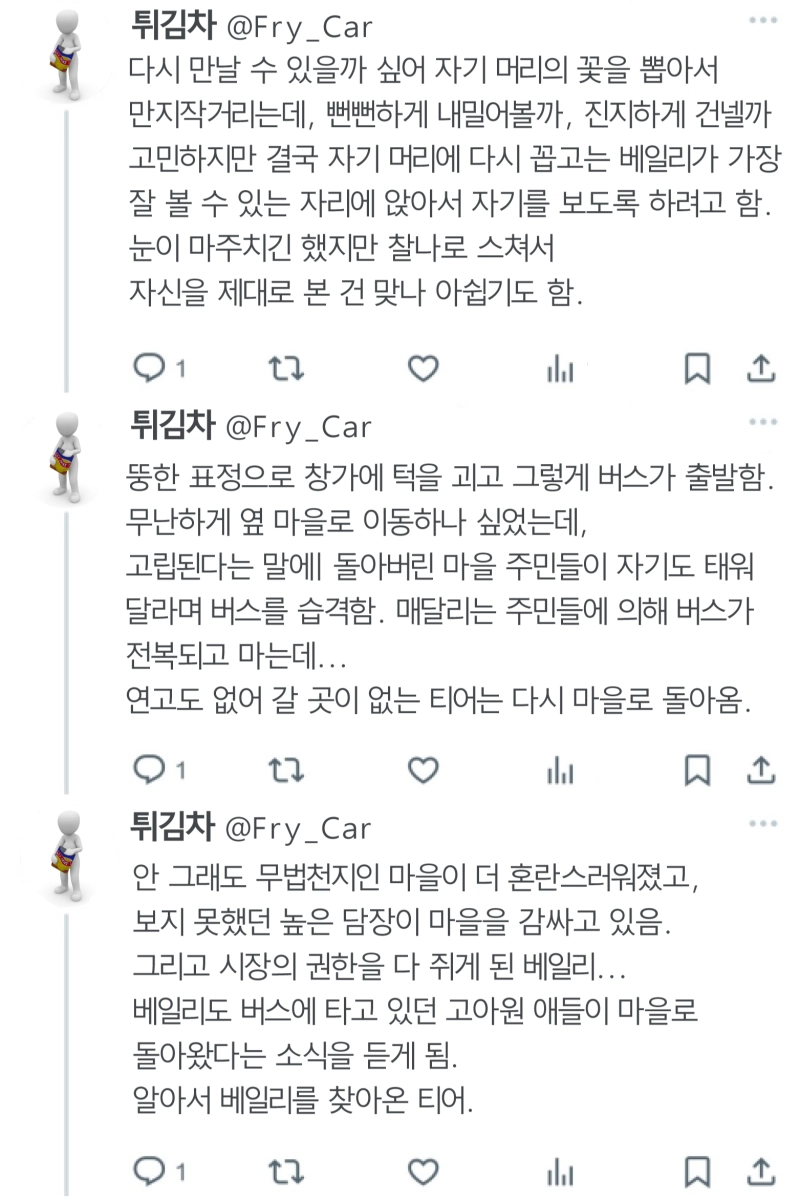The height and width of the screenshot is (1200, 800).
Task: Share the first tweet in the thread
Action: 761,369
